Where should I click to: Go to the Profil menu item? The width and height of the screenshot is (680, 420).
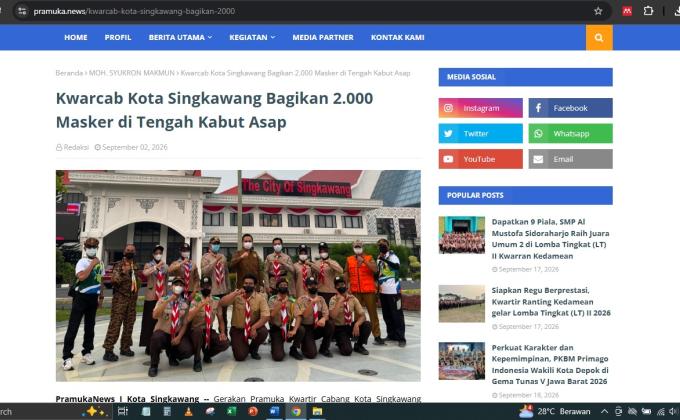(118, 38)
